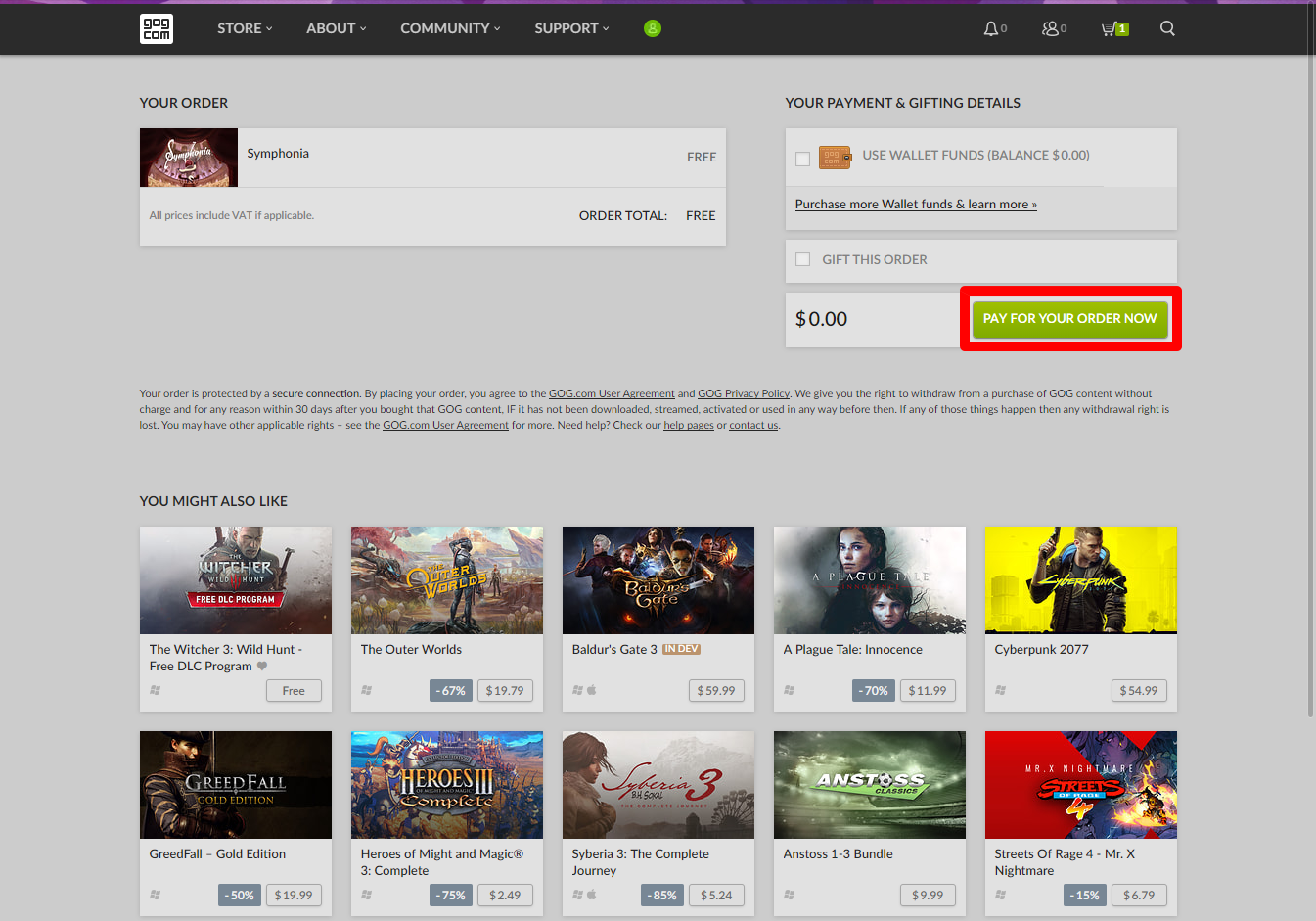Viewport: 1316px width, 921px height.
Task: Click the Windows icon on A Plague Tale card
Action: tap(789, 690)
